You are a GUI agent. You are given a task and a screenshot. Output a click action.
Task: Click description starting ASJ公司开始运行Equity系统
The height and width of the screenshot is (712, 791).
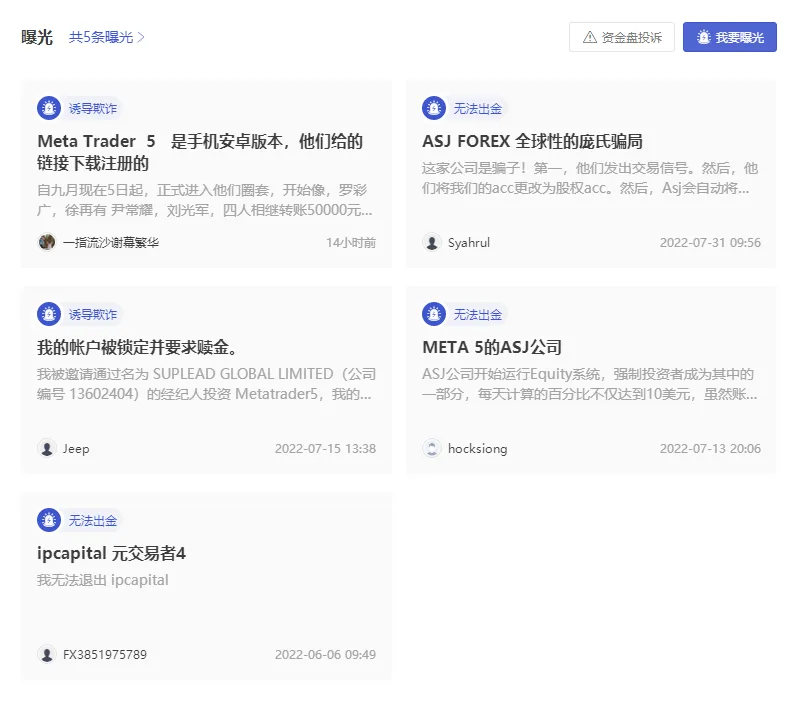(x=589, y=384)
